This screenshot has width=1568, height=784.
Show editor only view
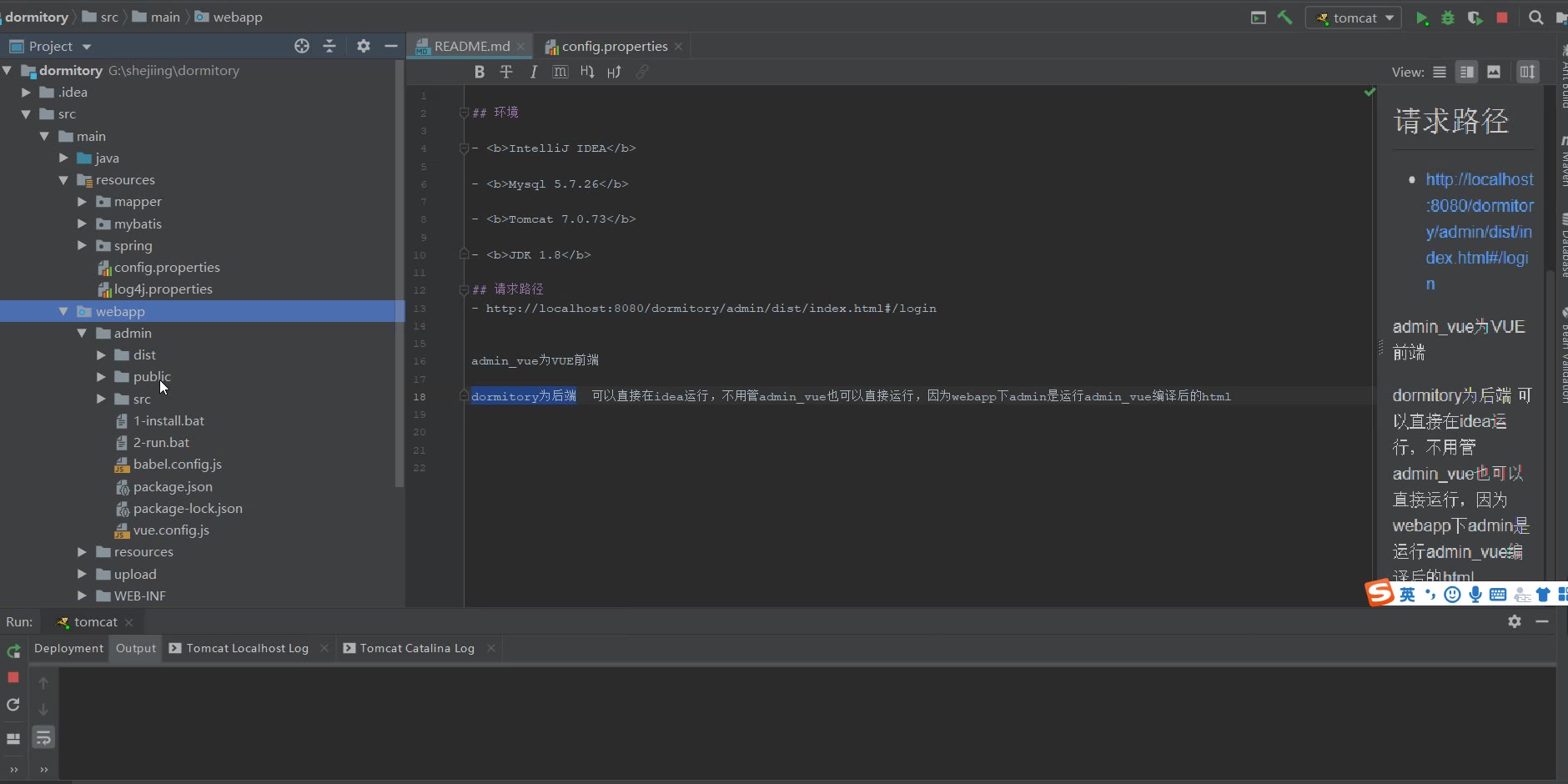1440,72
